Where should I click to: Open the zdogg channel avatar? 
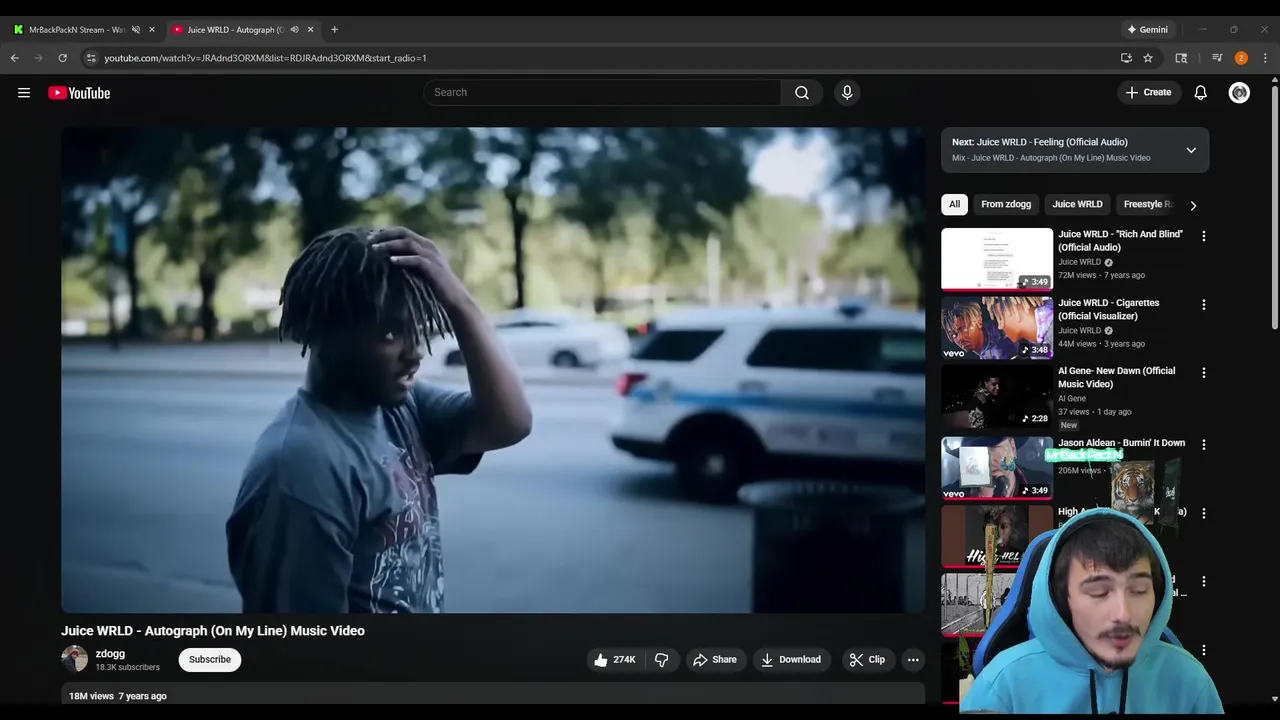pyautogui.click(x=75, y=659)
